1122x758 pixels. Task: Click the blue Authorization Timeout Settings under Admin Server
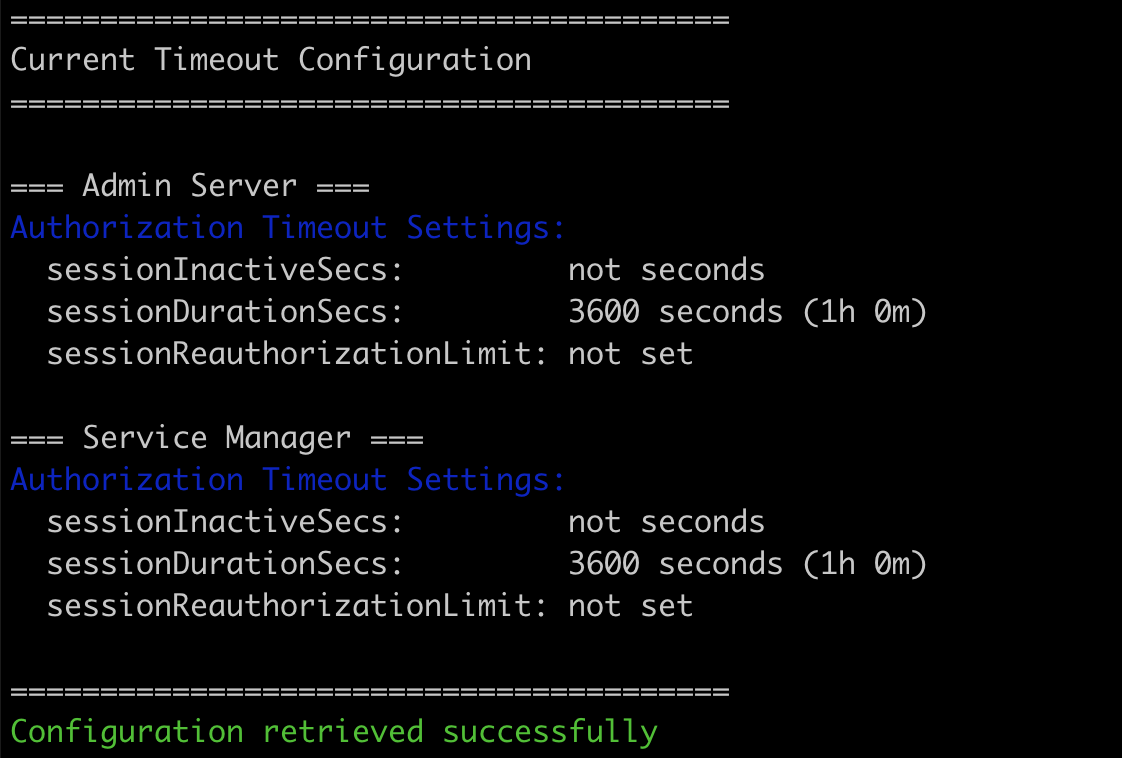pos(288,228)
